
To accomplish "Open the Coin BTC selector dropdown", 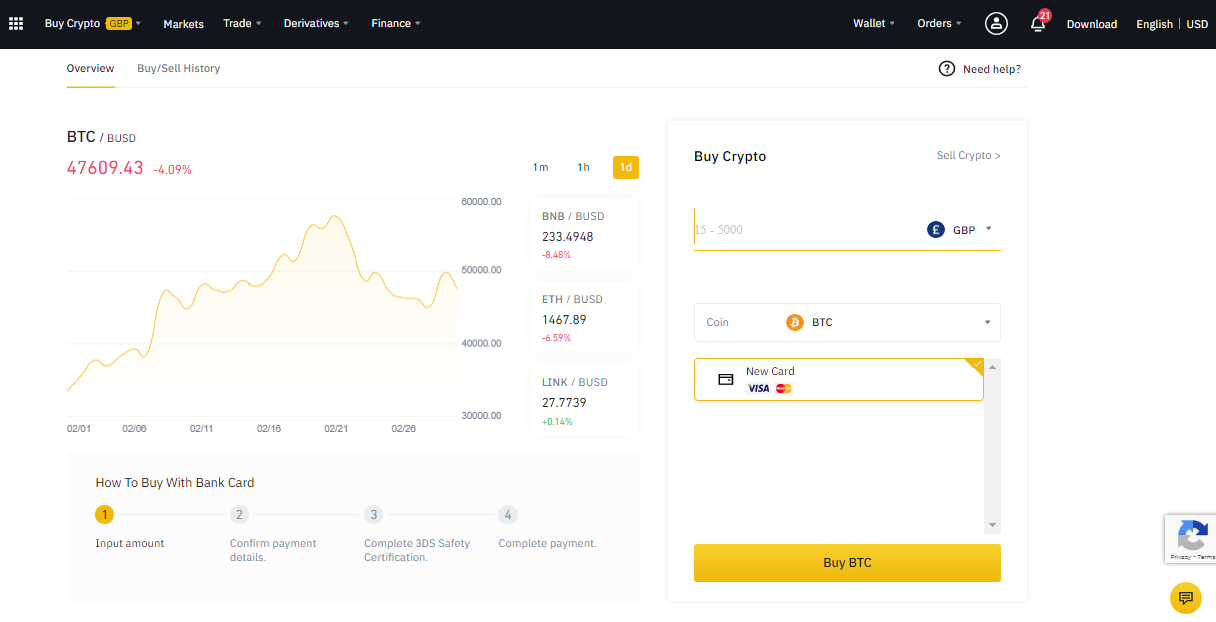I will tap(847, 323).
